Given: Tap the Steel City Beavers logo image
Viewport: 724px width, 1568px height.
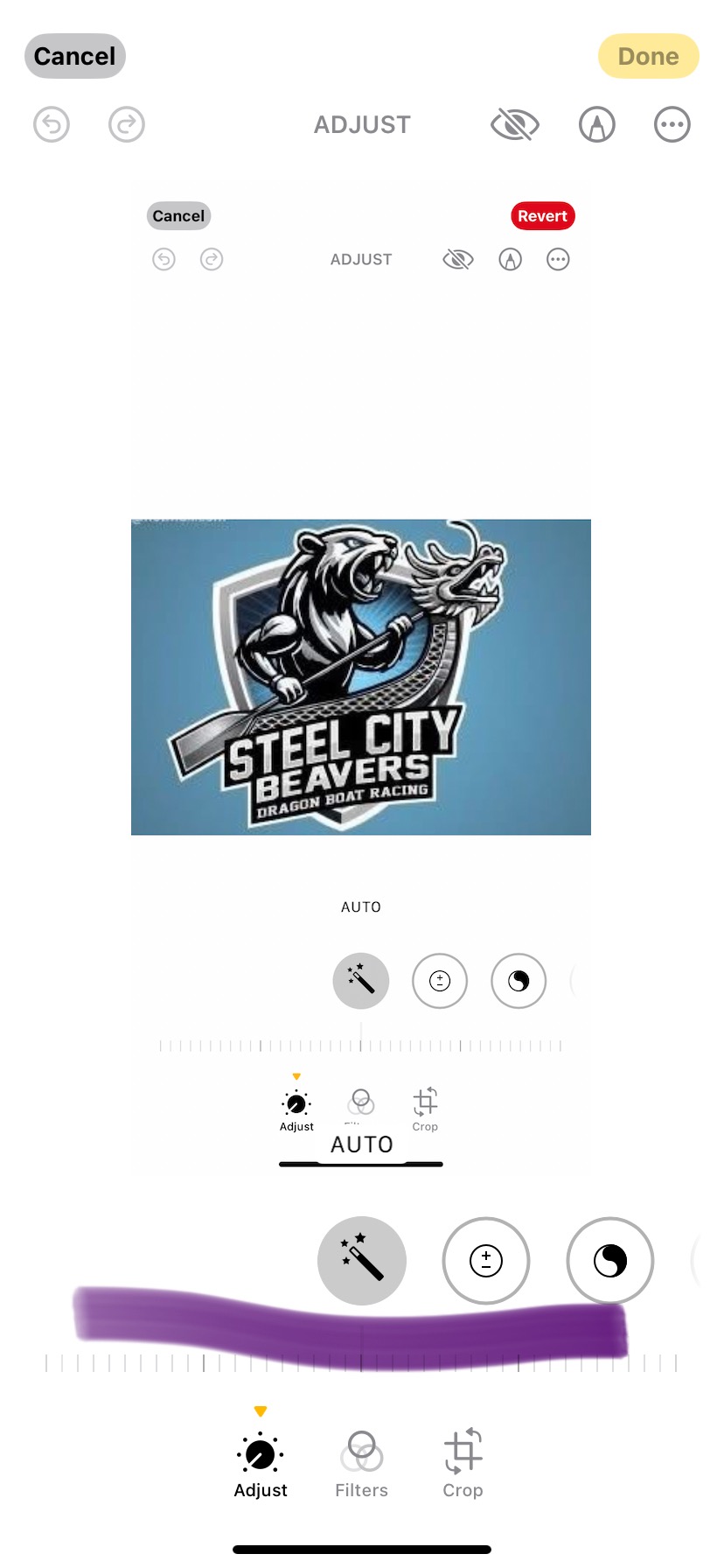Looking at the screenshot, I should 361,677.
